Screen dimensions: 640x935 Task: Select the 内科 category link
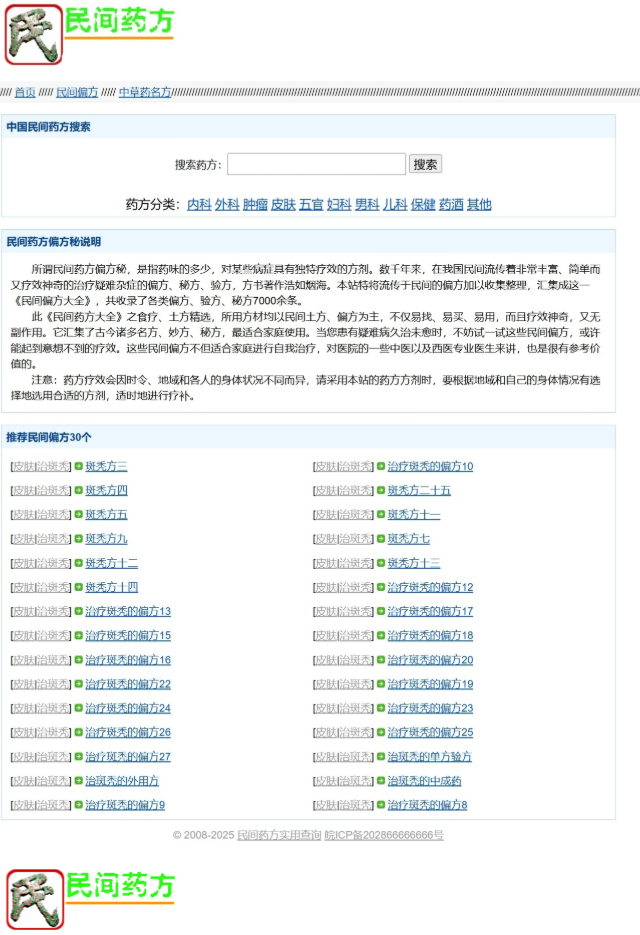click(199, 204)
